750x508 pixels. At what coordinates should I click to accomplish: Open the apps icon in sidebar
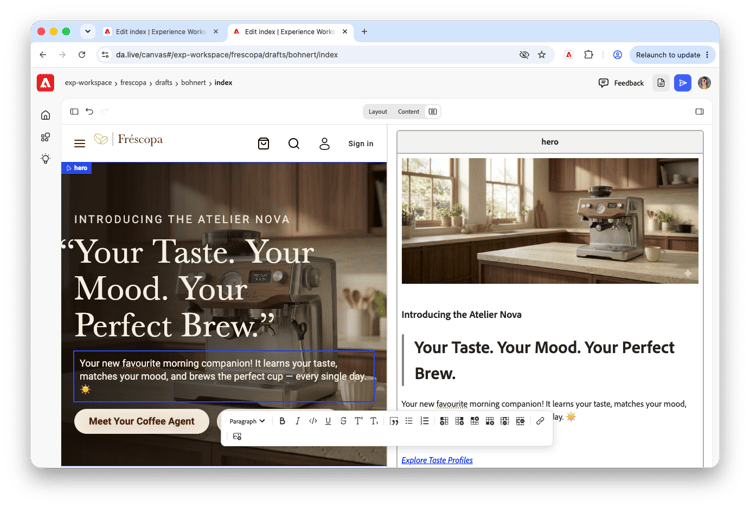(x=45, y=137)
